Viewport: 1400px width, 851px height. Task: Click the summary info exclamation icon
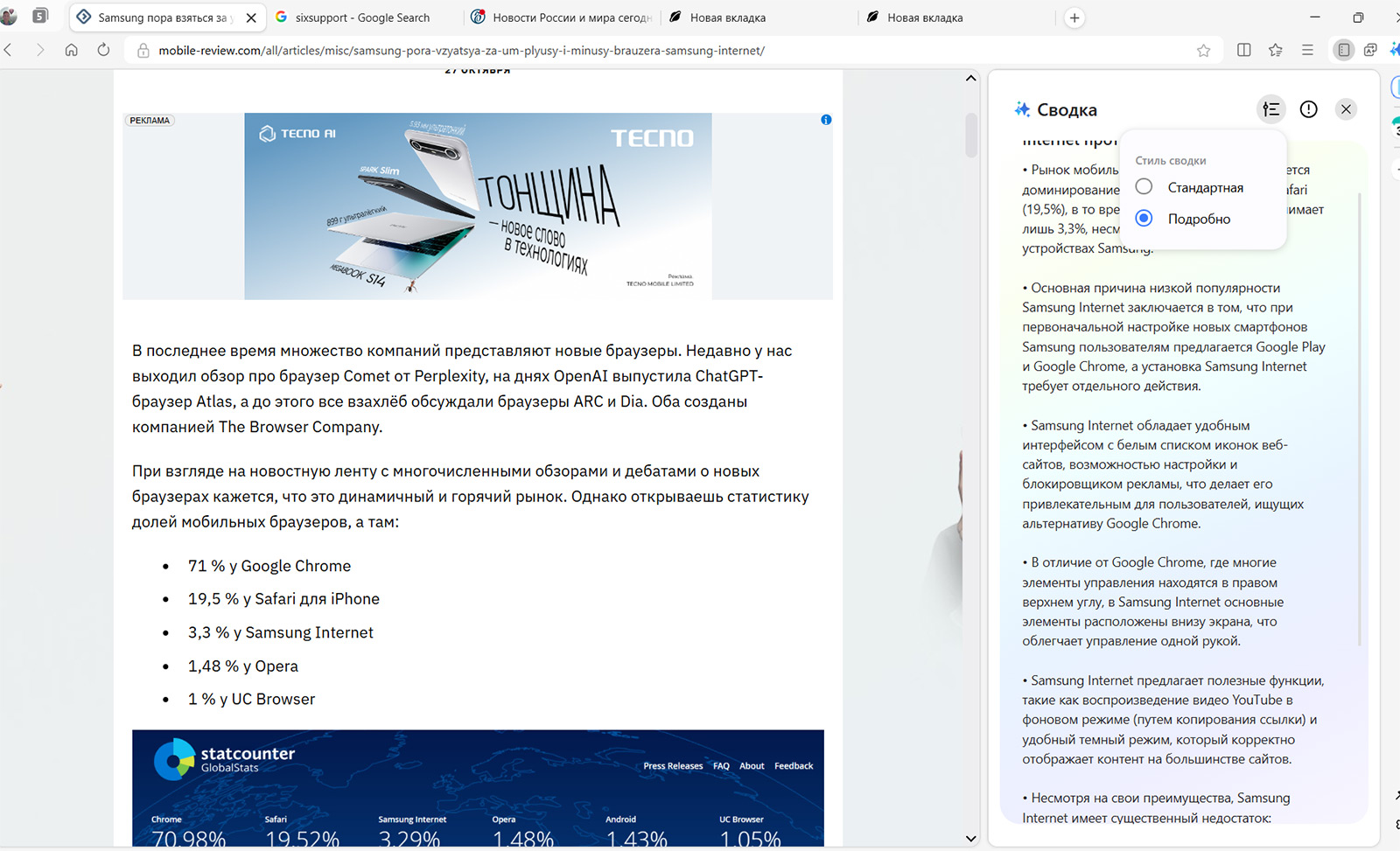click(x=1308, y=109)
